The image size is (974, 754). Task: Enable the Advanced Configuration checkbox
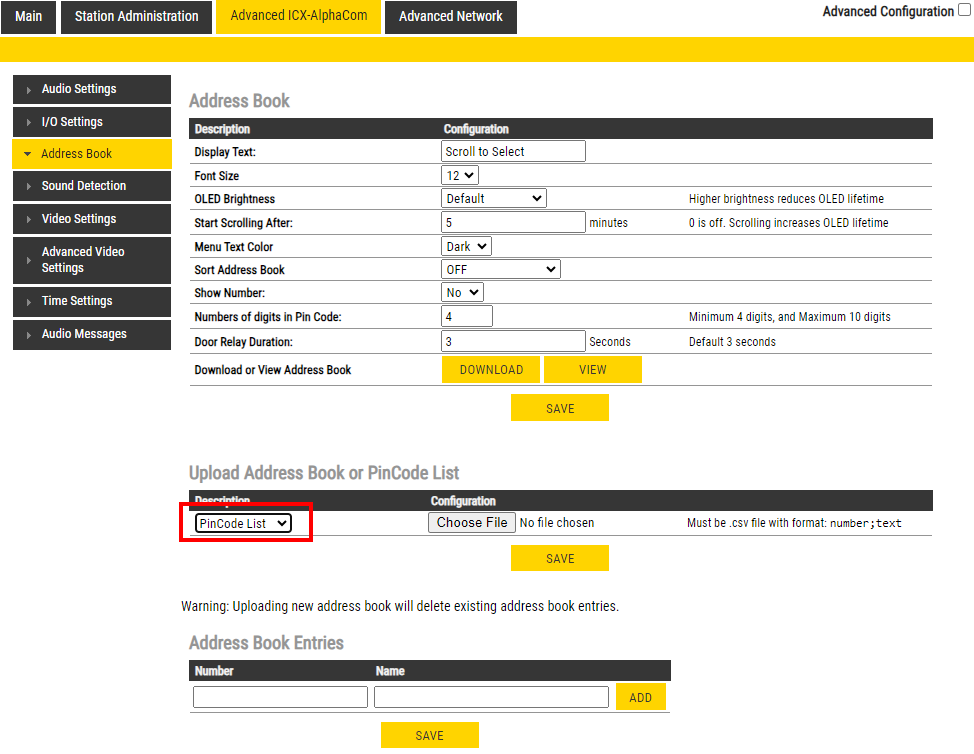964,11
